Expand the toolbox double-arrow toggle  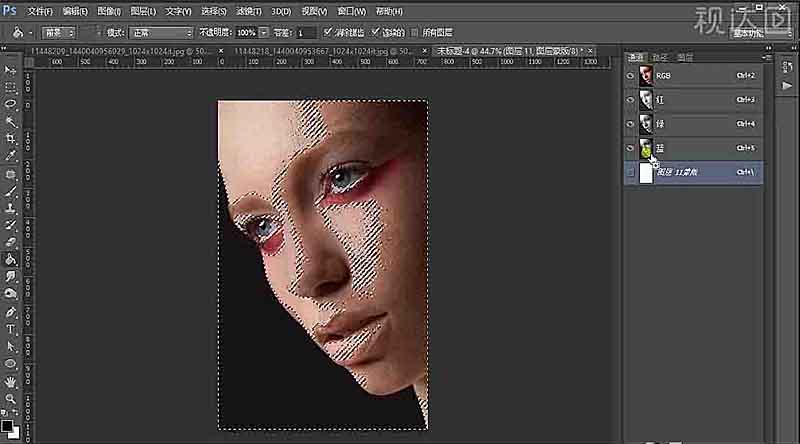click(x=4, y=49)
